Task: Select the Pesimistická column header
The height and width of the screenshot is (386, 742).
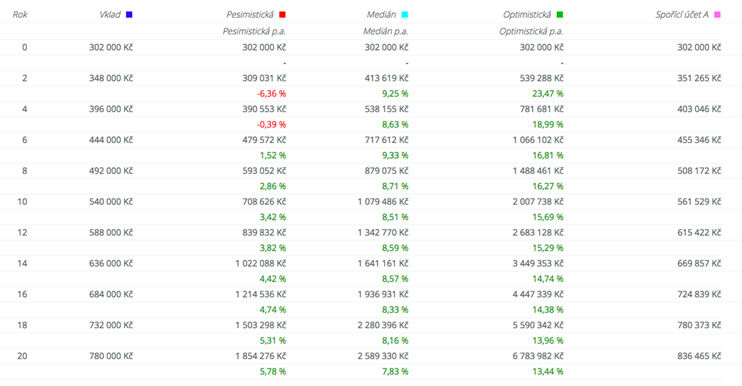Action: pos(250,15)
